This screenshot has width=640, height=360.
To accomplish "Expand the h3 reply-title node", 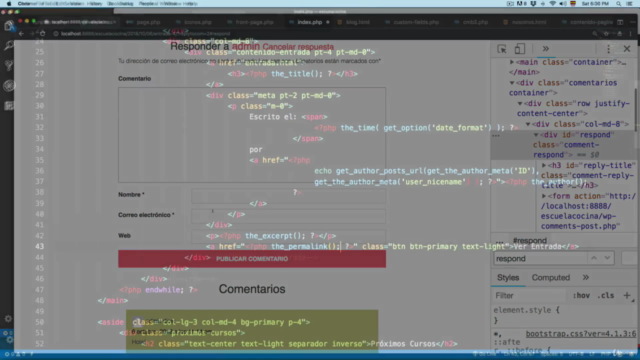I will click(x=544, y=165).
